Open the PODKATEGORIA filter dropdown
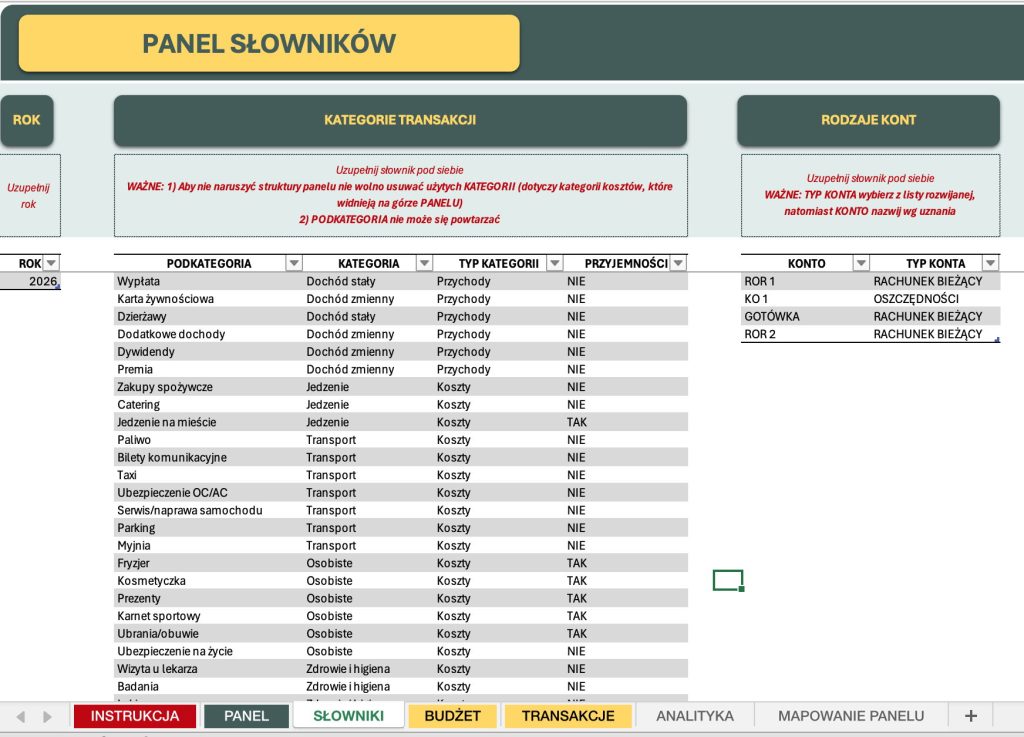Screen dimensions: 1024x737 (x=294, y=263)
